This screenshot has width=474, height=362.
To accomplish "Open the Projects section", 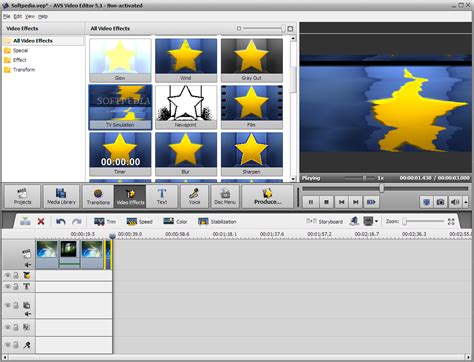I will tap(22, 196).
